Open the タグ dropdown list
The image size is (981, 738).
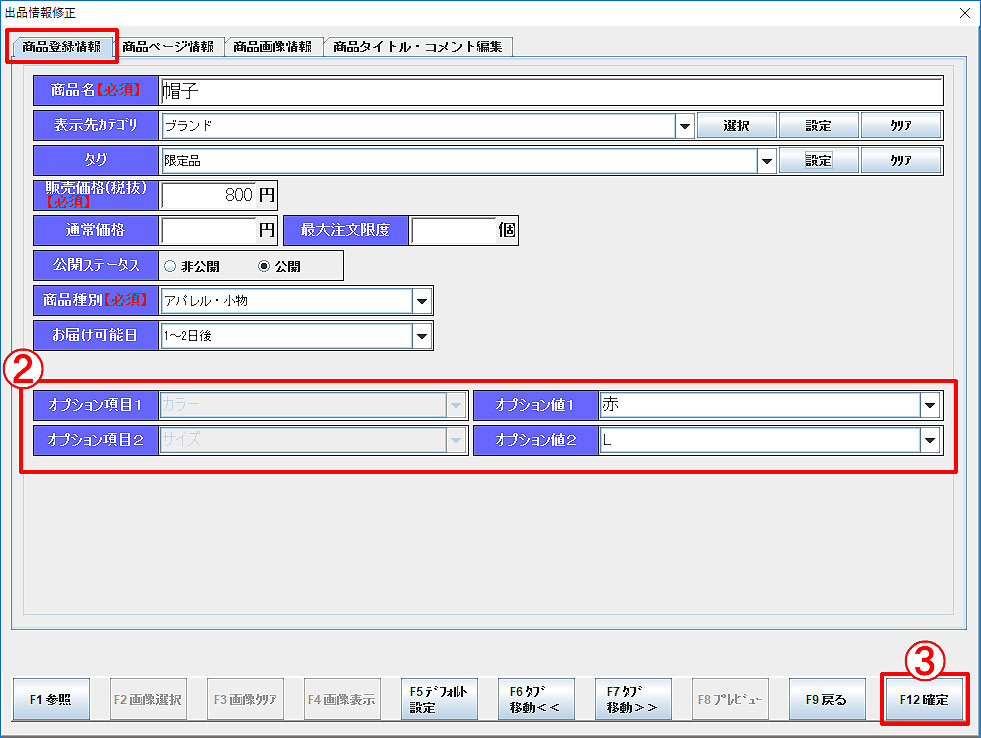767,160
